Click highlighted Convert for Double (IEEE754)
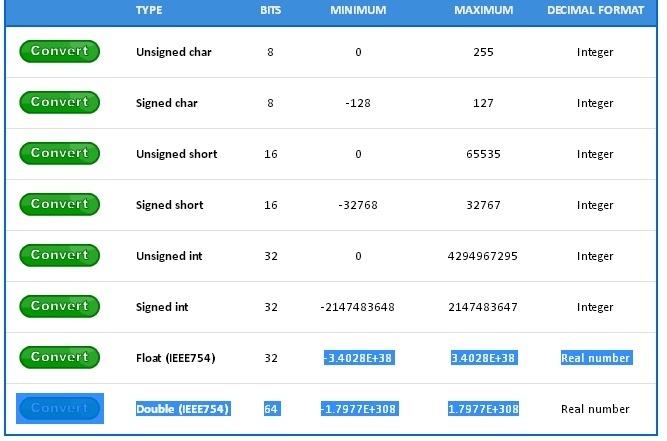 (59, 408)
